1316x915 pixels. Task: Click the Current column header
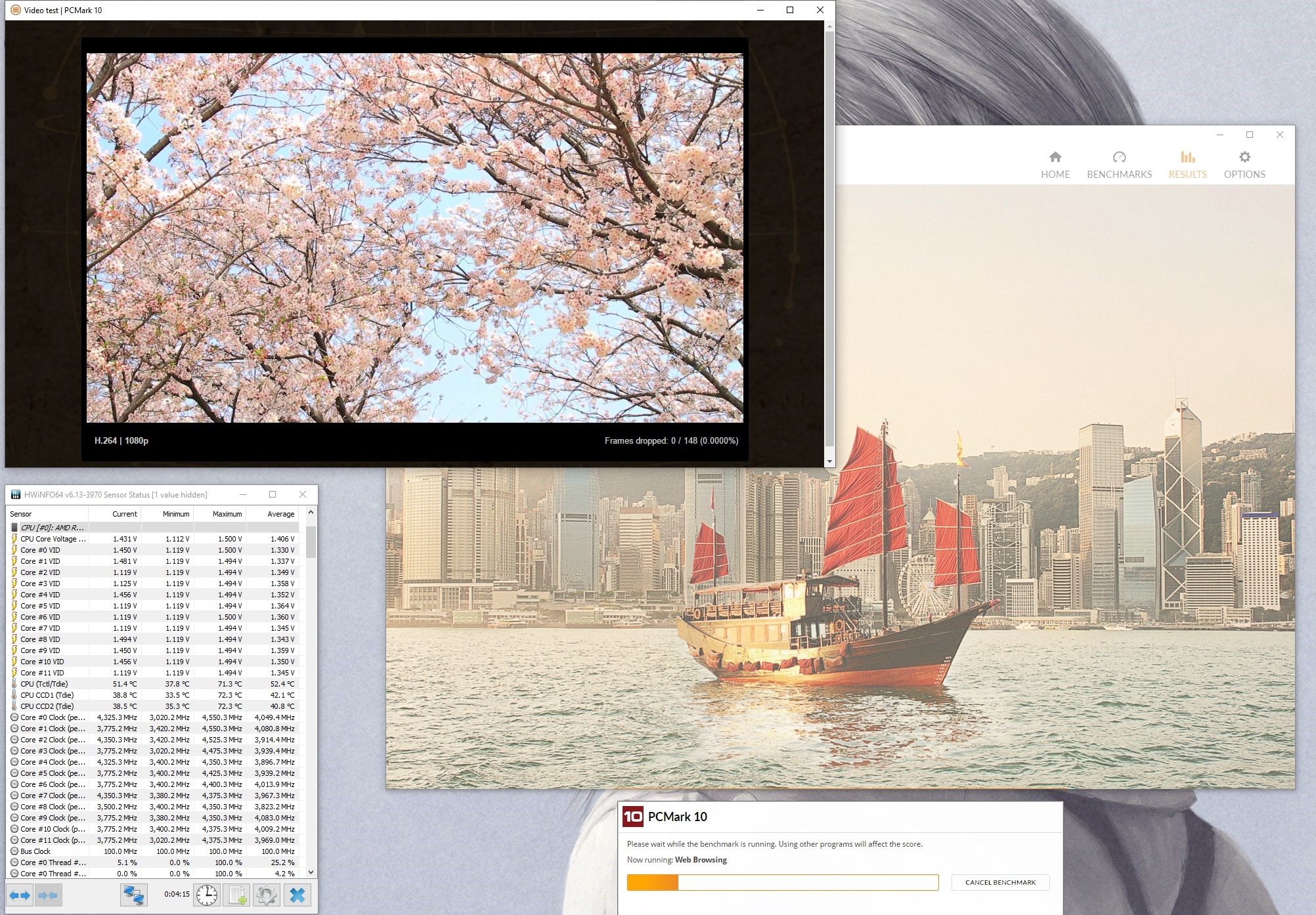(x=124, y=514)
